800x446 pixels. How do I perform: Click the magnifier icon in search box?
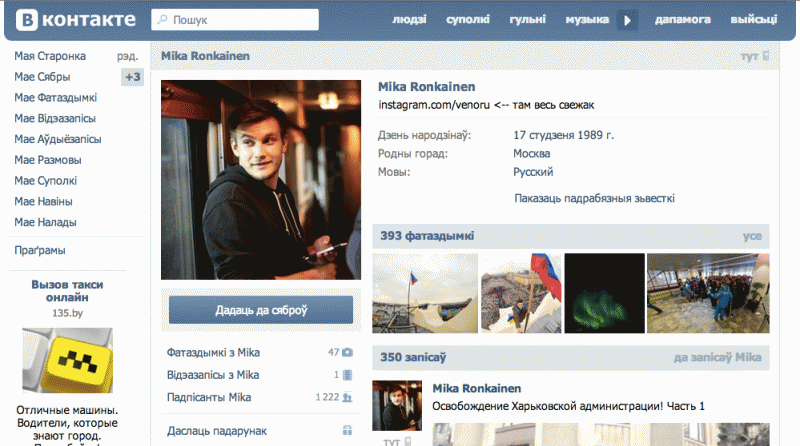[162, 19]
